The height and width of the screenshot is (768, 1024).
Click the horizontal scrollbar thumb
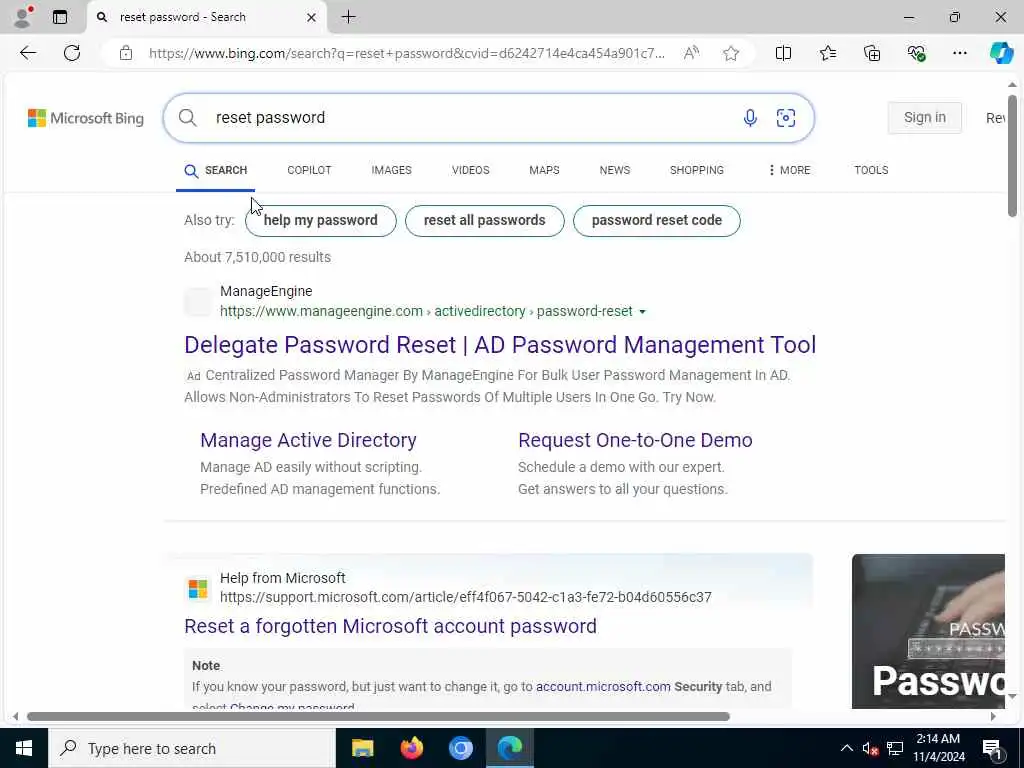[x=378, y=716]
